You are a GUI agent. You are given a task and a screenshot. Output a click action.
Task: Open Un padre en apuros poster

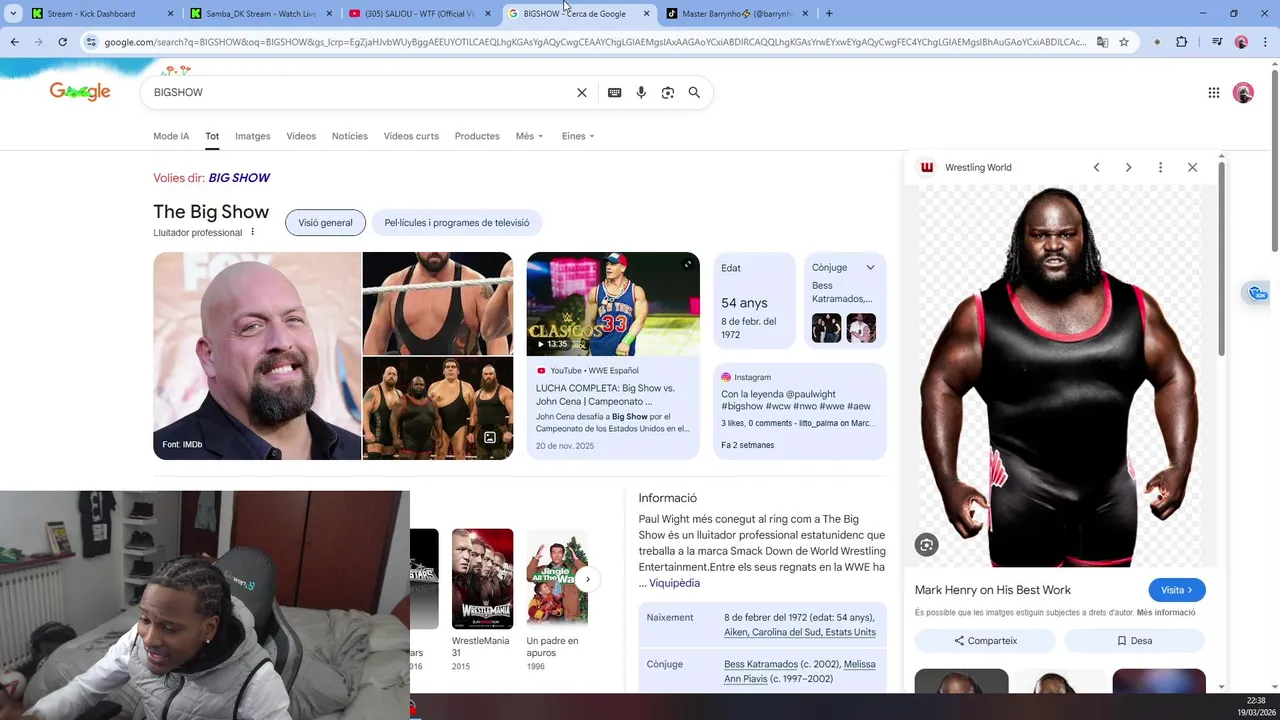tap(557, 579)
